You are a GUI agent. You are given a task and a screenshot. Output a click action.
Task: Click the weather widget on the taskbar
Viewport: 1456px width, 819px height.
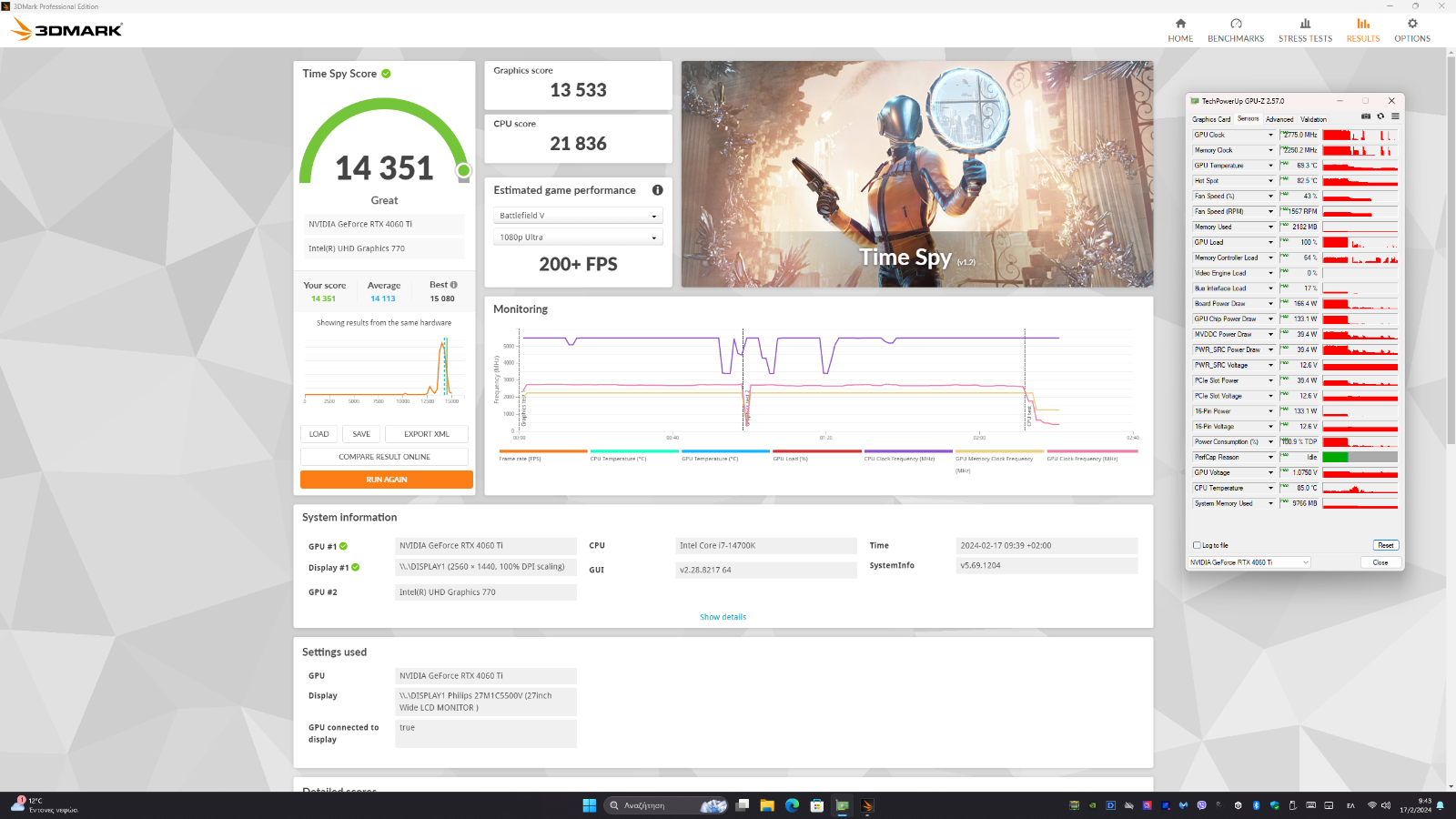click(44, 805)
